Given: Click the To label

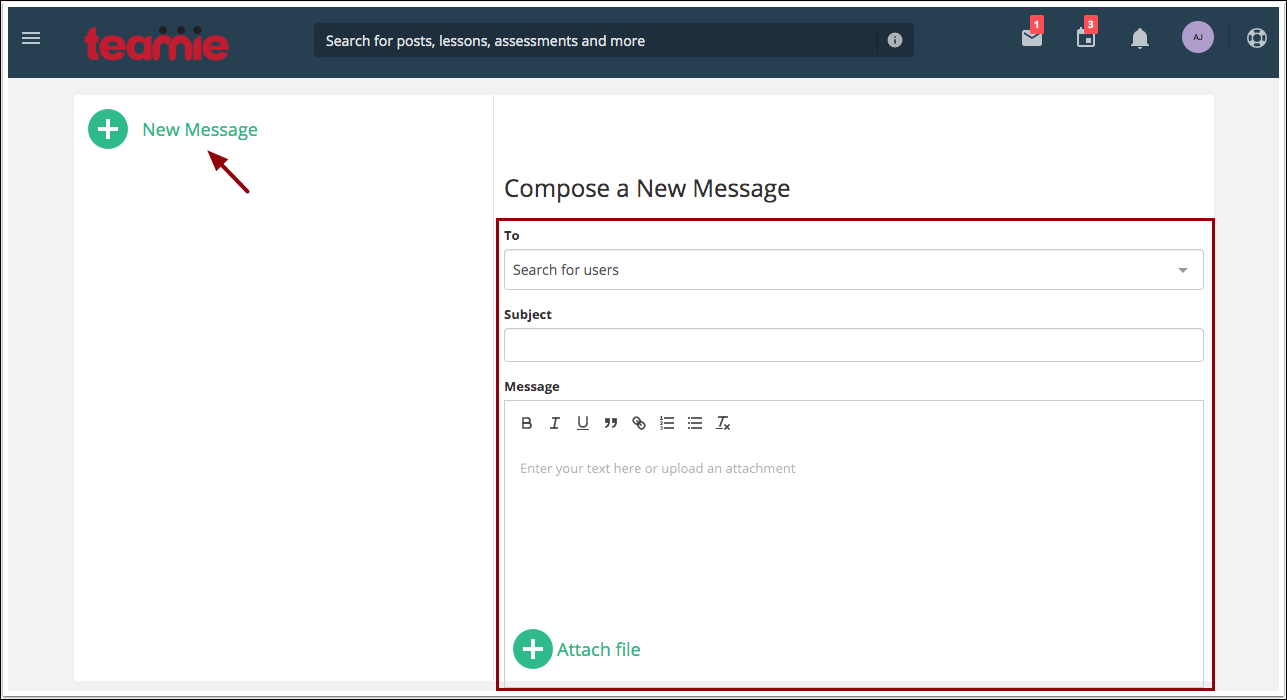Looking at the screenshot, I should (512, 235).
